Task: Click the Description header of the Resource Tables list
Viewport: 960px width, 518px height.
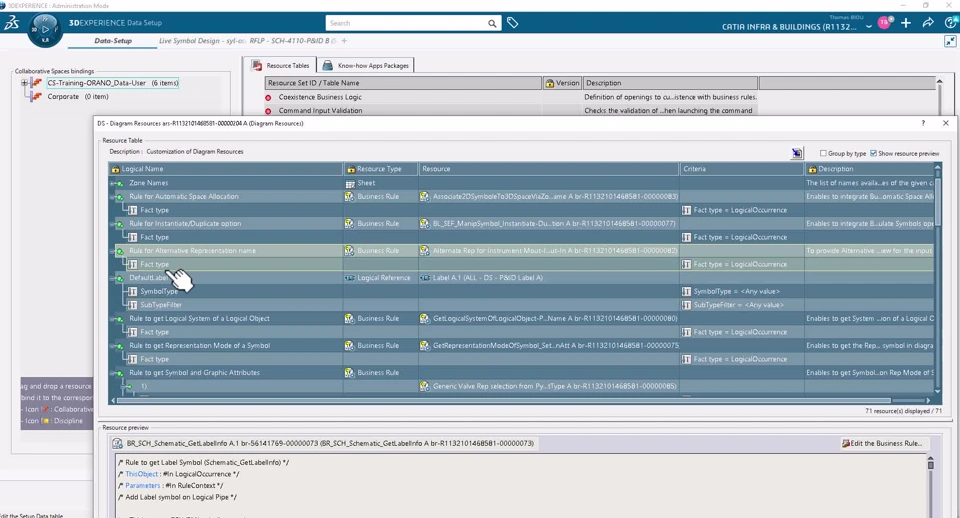Action: [670, 83]
